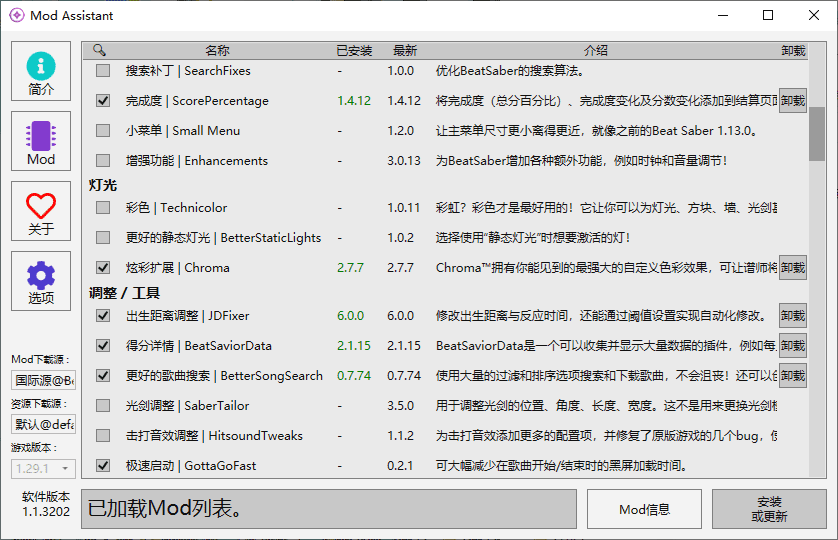Click Small Menu description text
The height and width of the screenshot is (540, 838).
click(598, 130)
